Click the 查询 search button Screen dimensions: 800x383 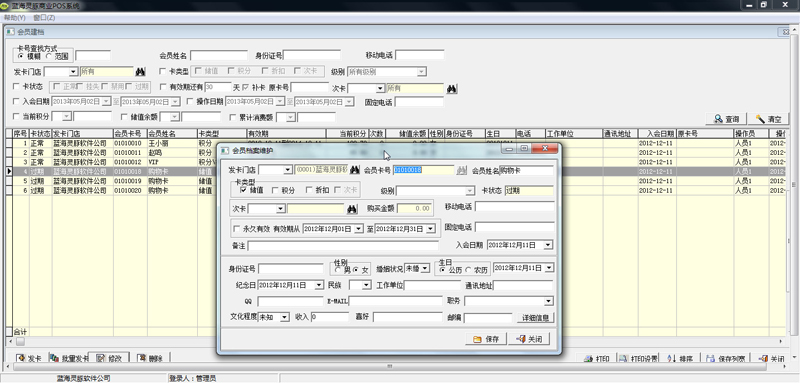click(x=726, y=119)
